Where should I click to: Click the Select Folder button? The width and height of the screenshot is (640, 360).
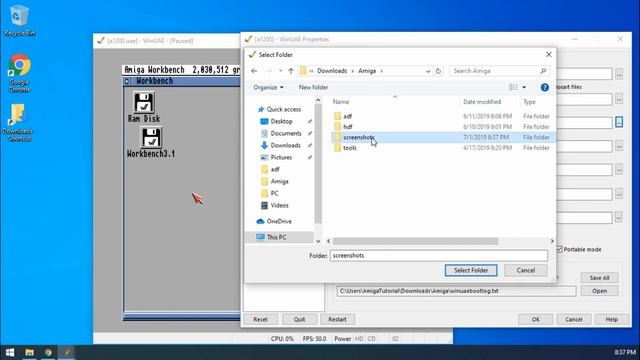[x=471, y=270]
